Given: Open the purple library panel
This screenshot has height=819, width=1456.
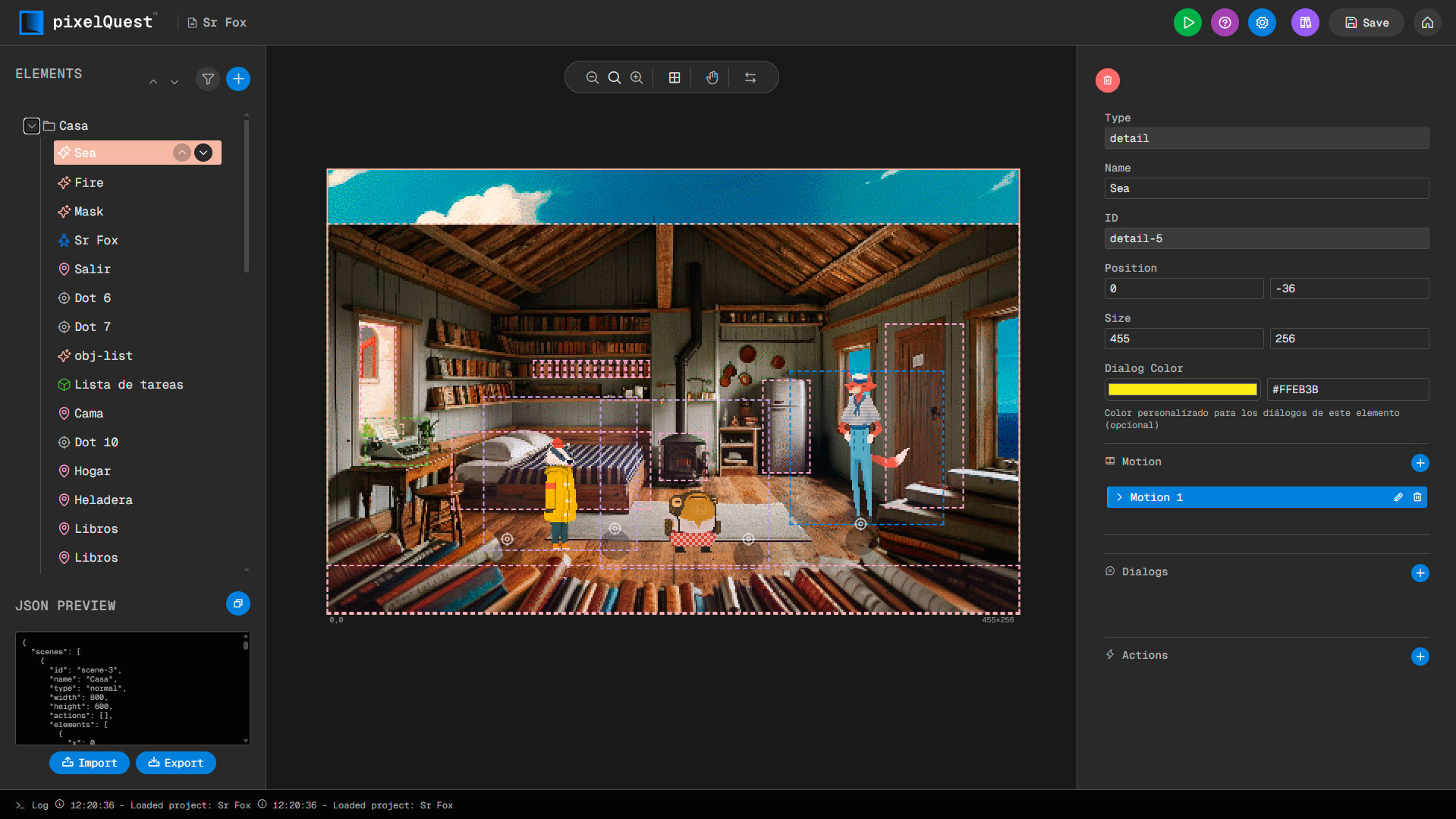Looking at the screenshot, I should (1304, 22).
